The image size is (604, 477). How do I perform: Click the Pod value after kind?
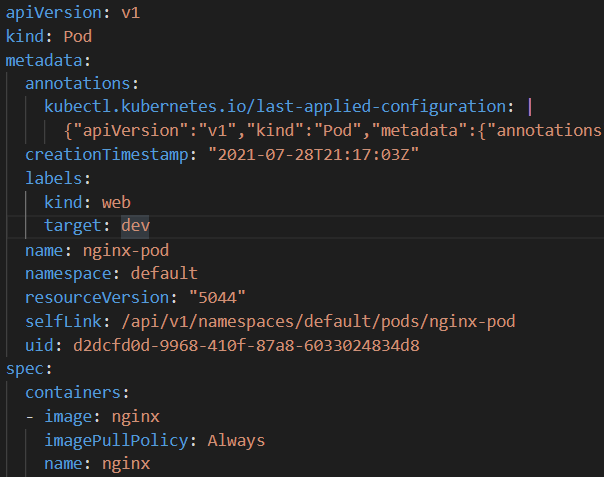tap(78, 36)
